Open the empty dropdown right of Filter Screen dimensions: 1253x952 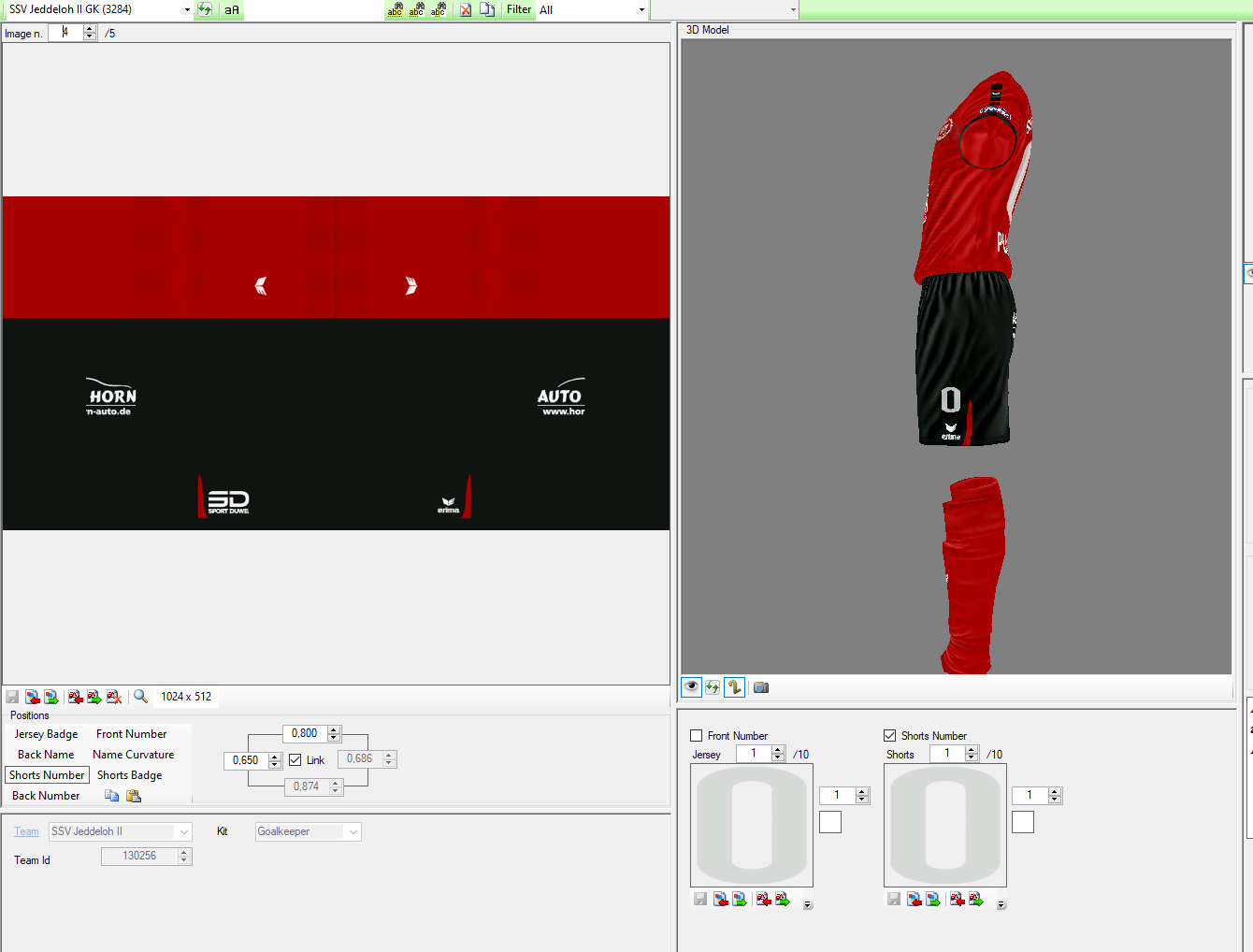[793, 9]
